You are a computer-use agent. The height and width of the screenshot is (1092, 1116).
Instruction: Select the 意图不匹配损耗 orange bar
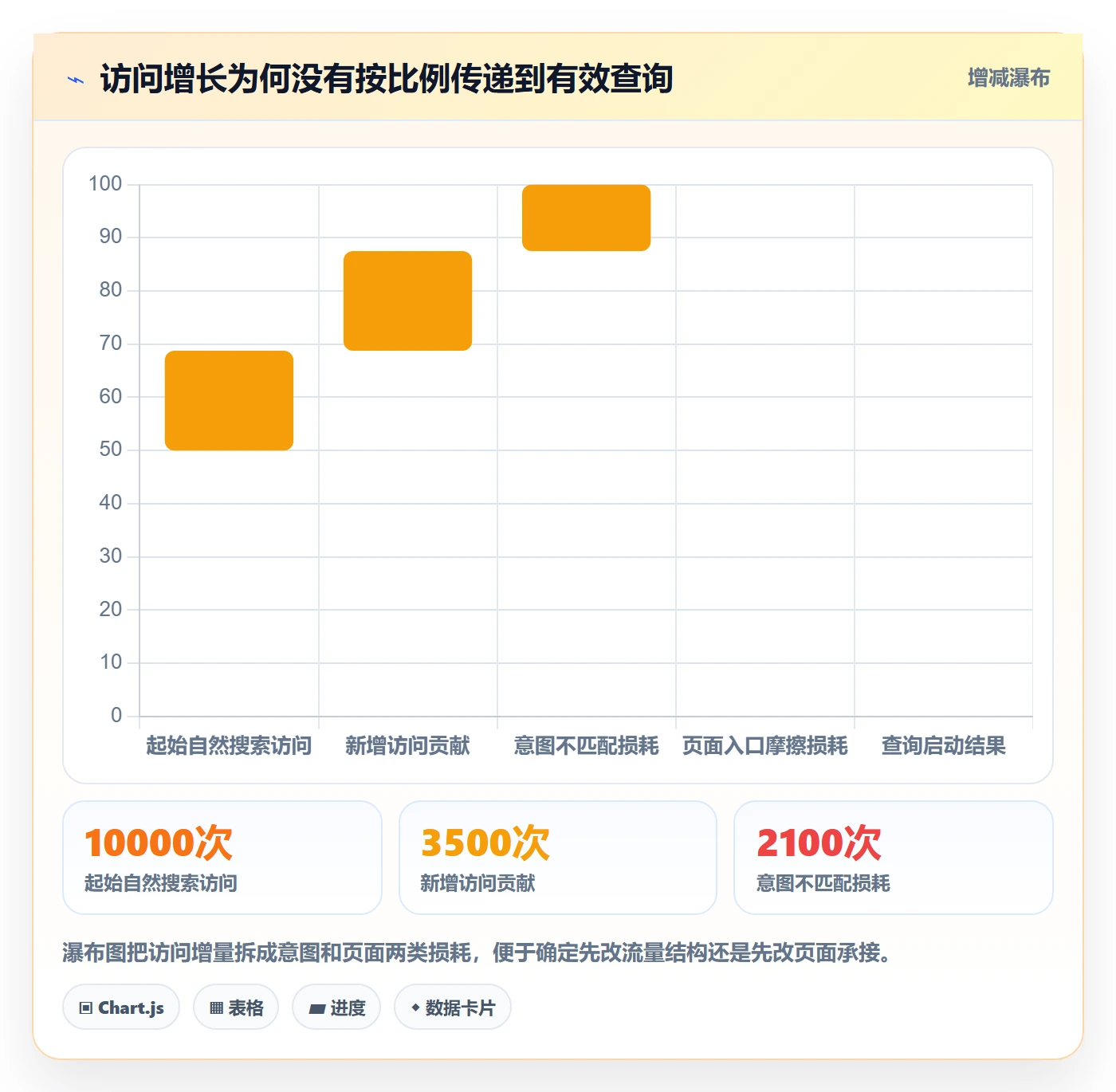tap(586, 218)
